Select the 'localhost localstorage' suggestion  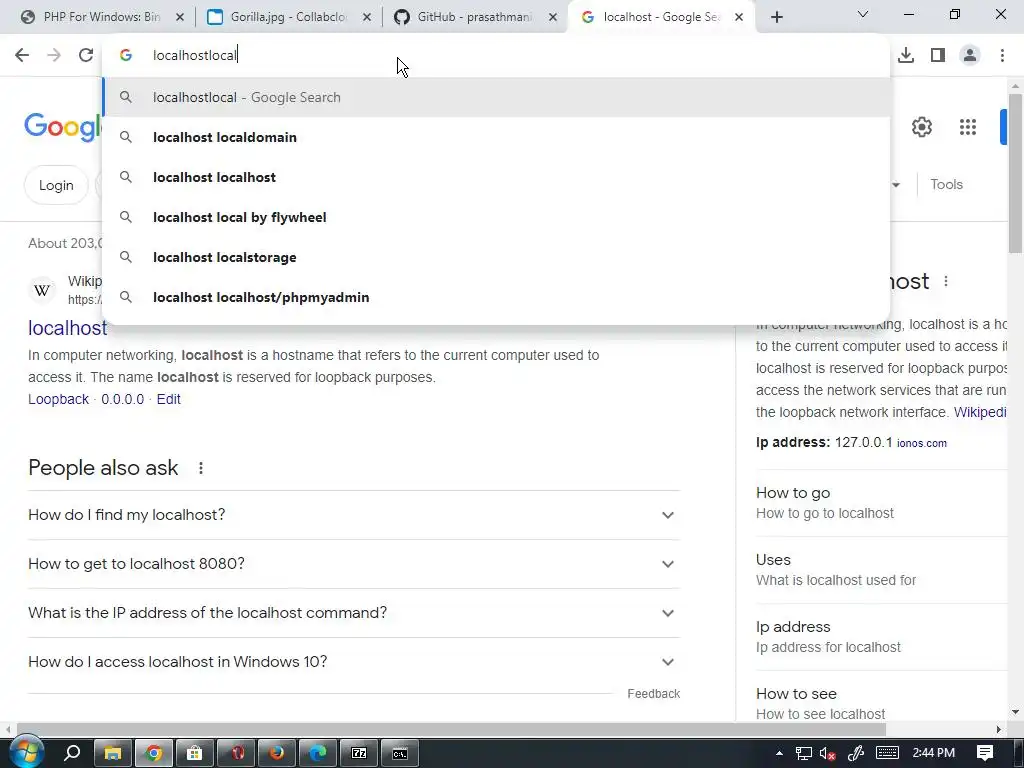(496, 257)
